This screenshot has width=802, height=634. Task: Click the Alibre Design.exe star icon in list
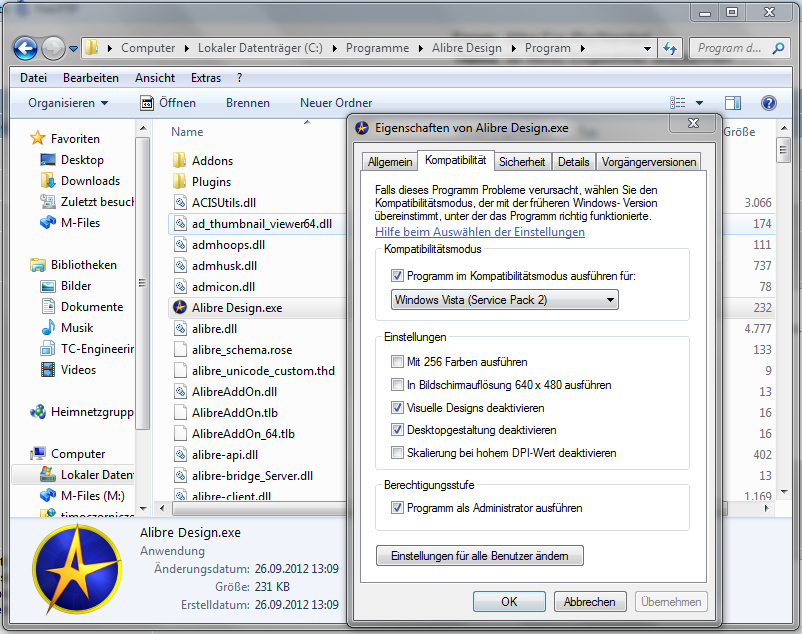click(x=180, y=307)
